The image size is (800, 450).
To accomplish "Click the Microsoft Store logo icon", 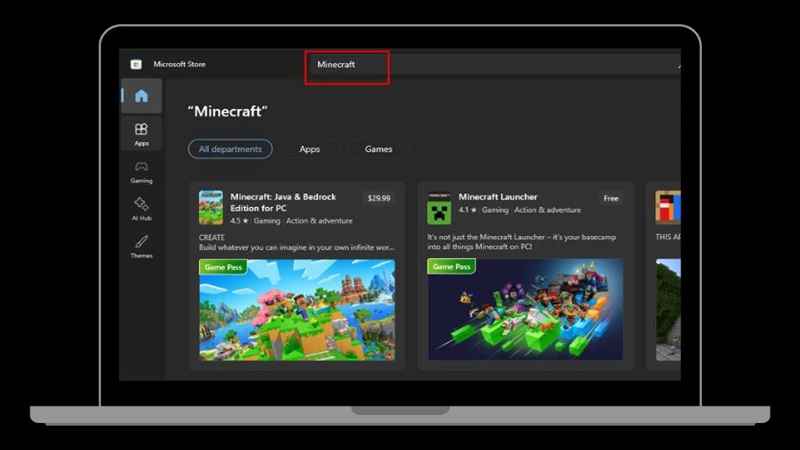I will [136, 64].
